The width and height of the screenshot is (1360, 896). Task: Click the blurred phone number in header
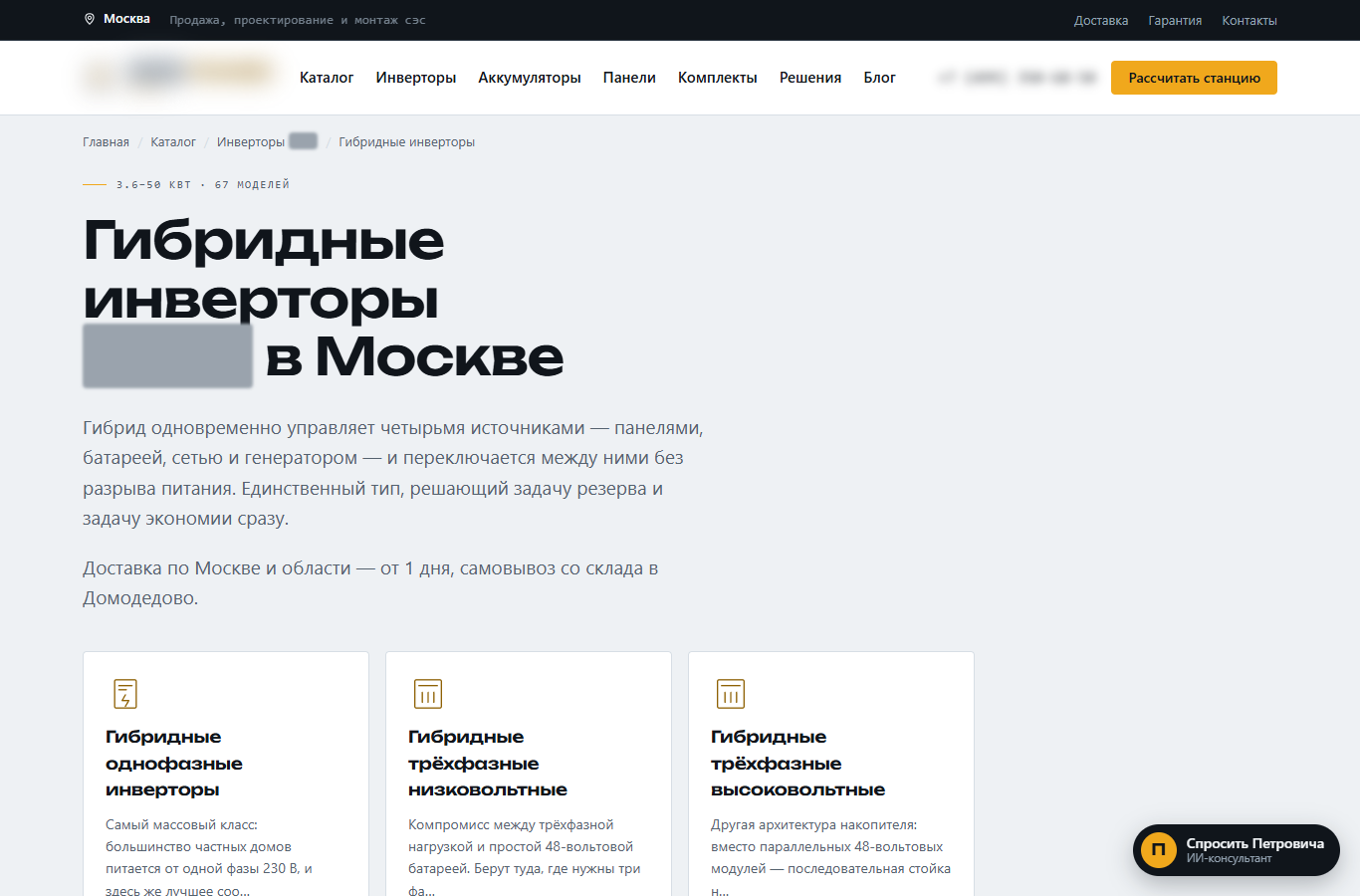tap(1017, 78)
